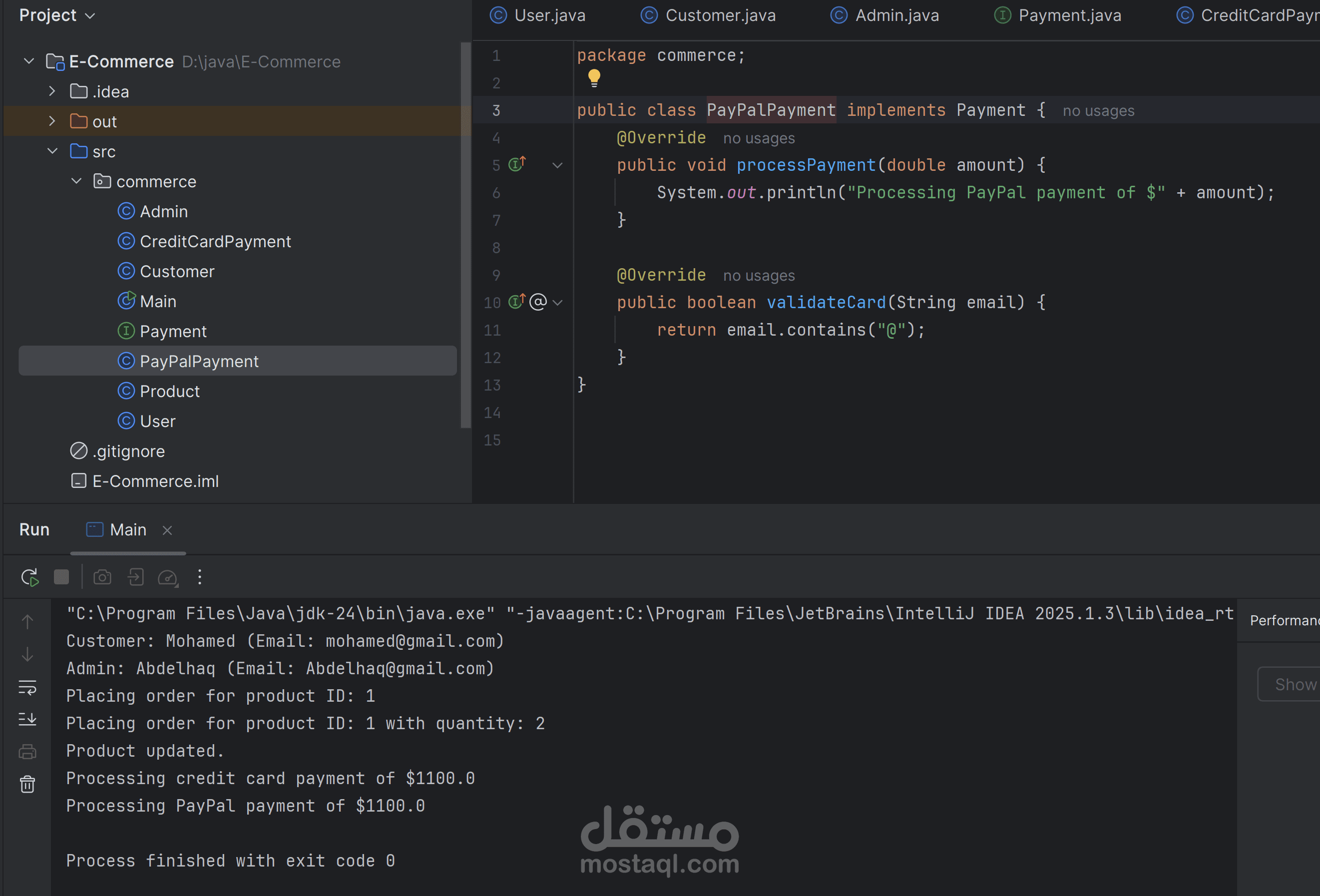Click 'Customer: Mohamed' console output line
Image resolution: width=1320 pixels, height=896 pixels.
[x=285, y=641]
